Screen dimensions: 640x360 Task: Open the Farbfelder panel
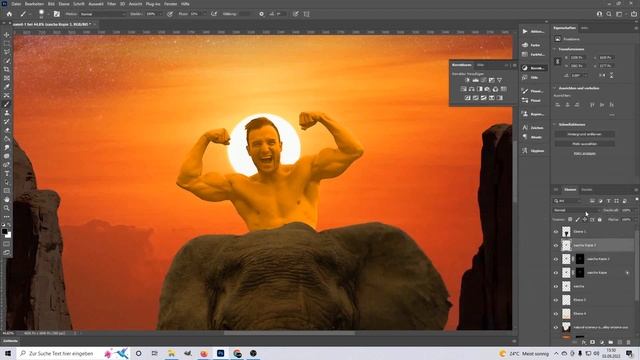pyautogui.click(x=534, y=54)
